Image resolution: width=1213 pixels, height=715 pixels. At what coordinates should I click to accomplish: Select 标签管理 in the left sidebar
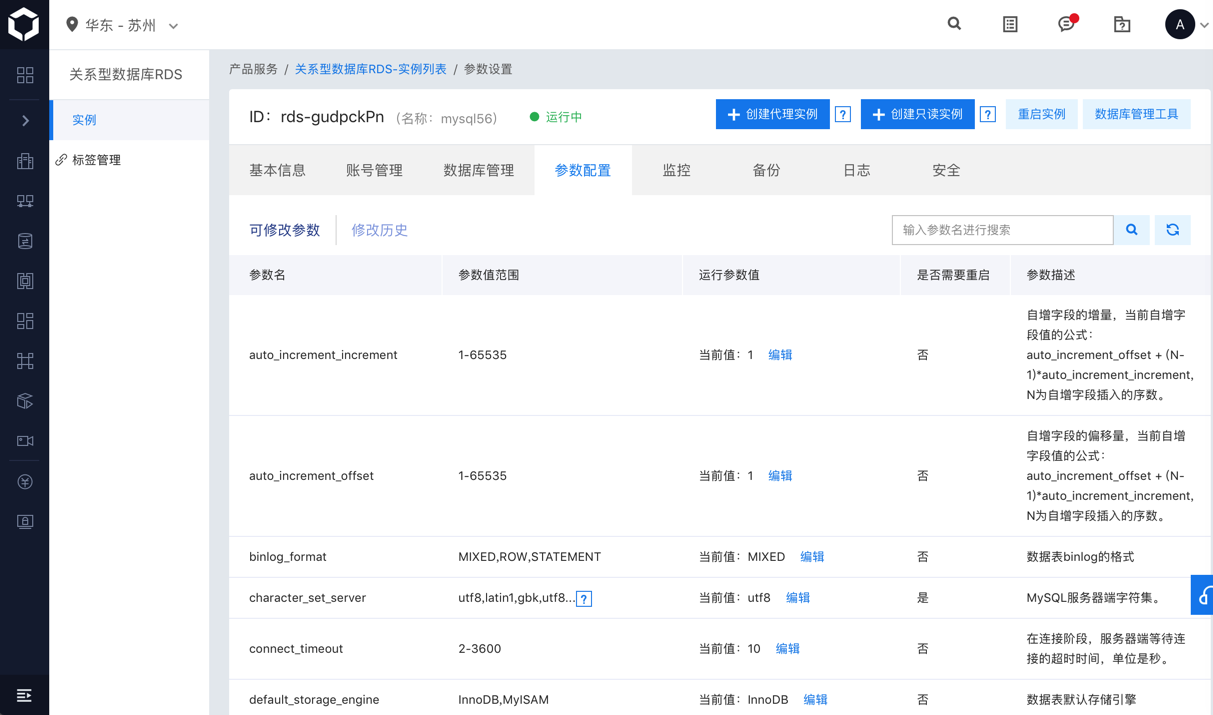(96, 160)
